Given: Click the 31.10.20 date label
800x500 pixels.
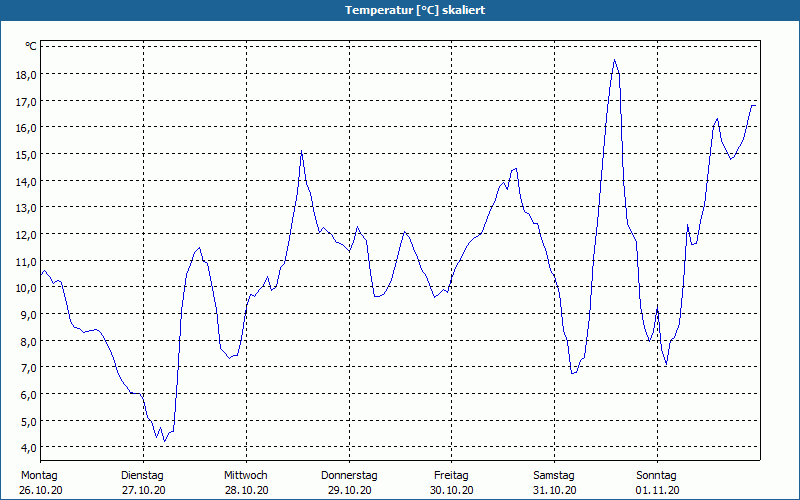Looking at the screenshot, I should click(x=555, y=490).
